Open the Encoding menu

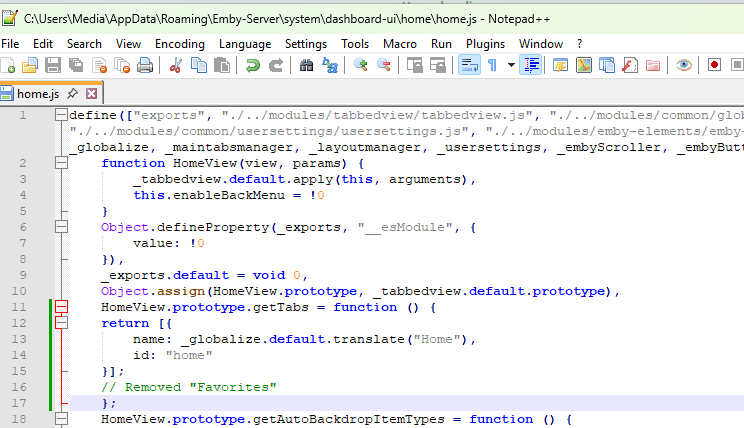tap(180, 44)
